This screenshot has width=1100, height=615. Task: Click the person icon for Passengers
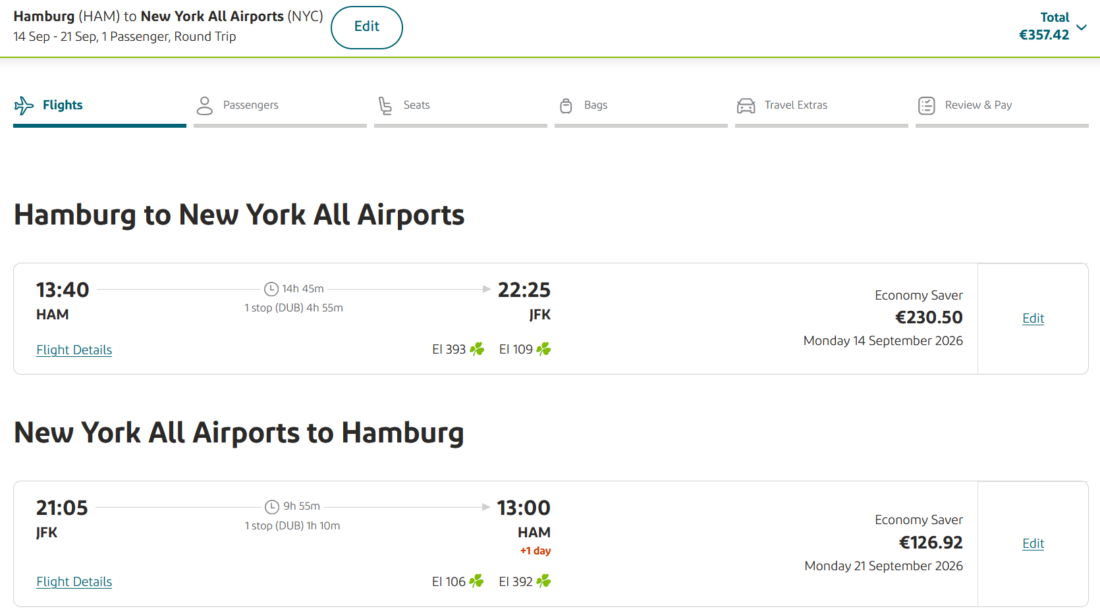point(204,105)
